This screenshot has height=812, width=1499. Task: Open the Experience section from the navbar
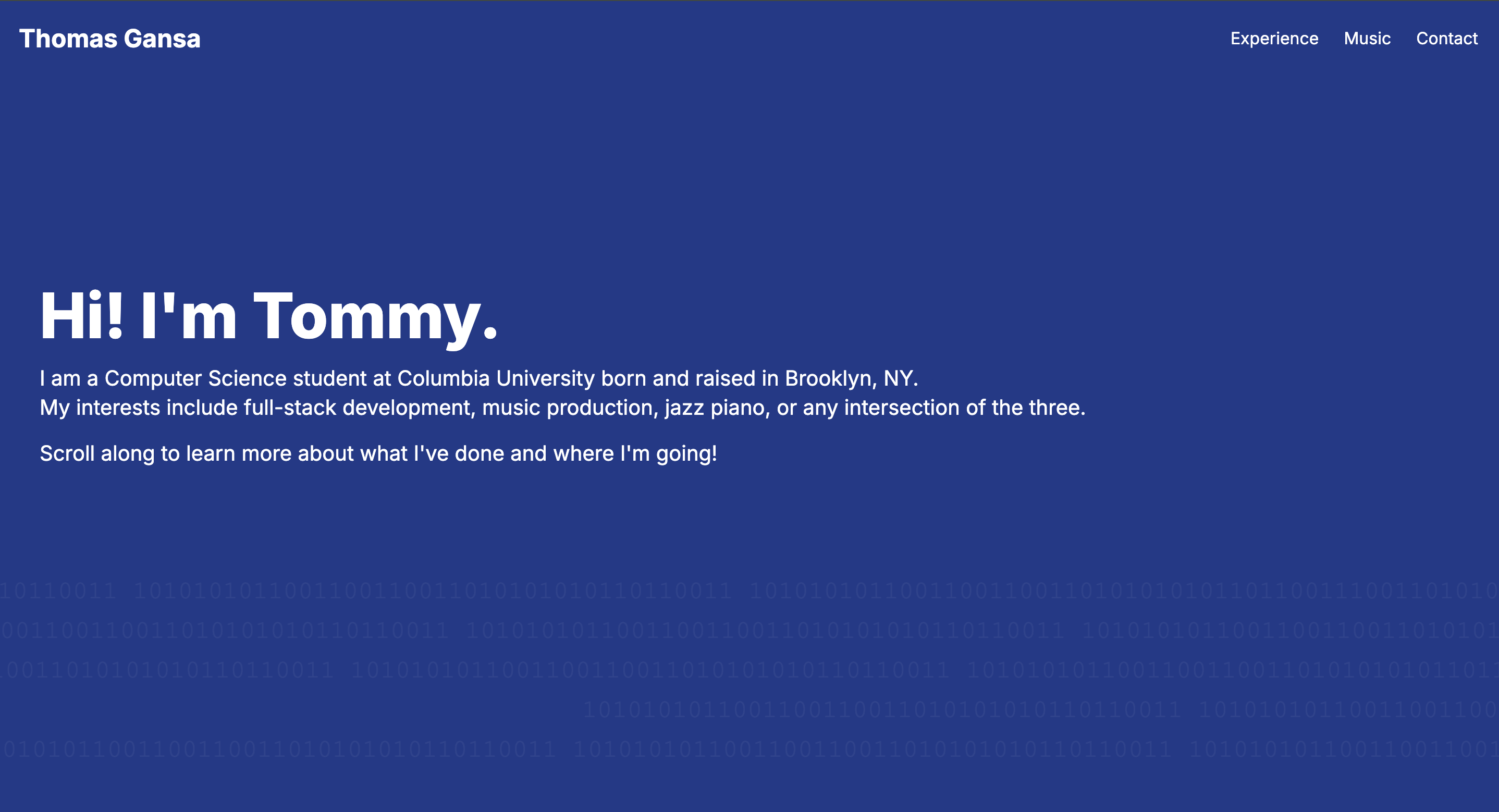click(1274, 39)
